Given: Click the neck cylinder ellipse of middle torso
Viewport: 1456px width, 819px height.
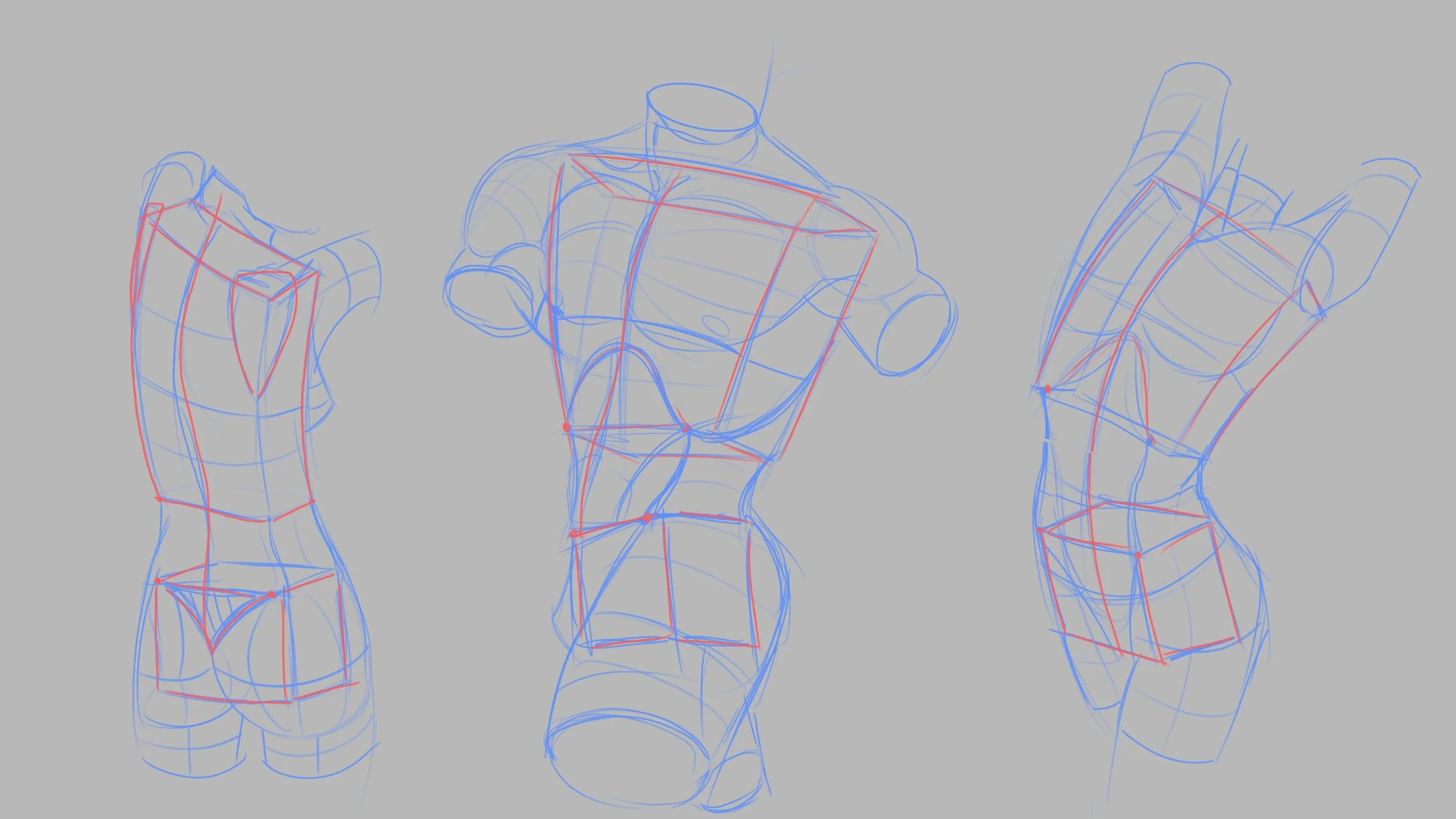Looking at the screenshot, I should (702, 106).
